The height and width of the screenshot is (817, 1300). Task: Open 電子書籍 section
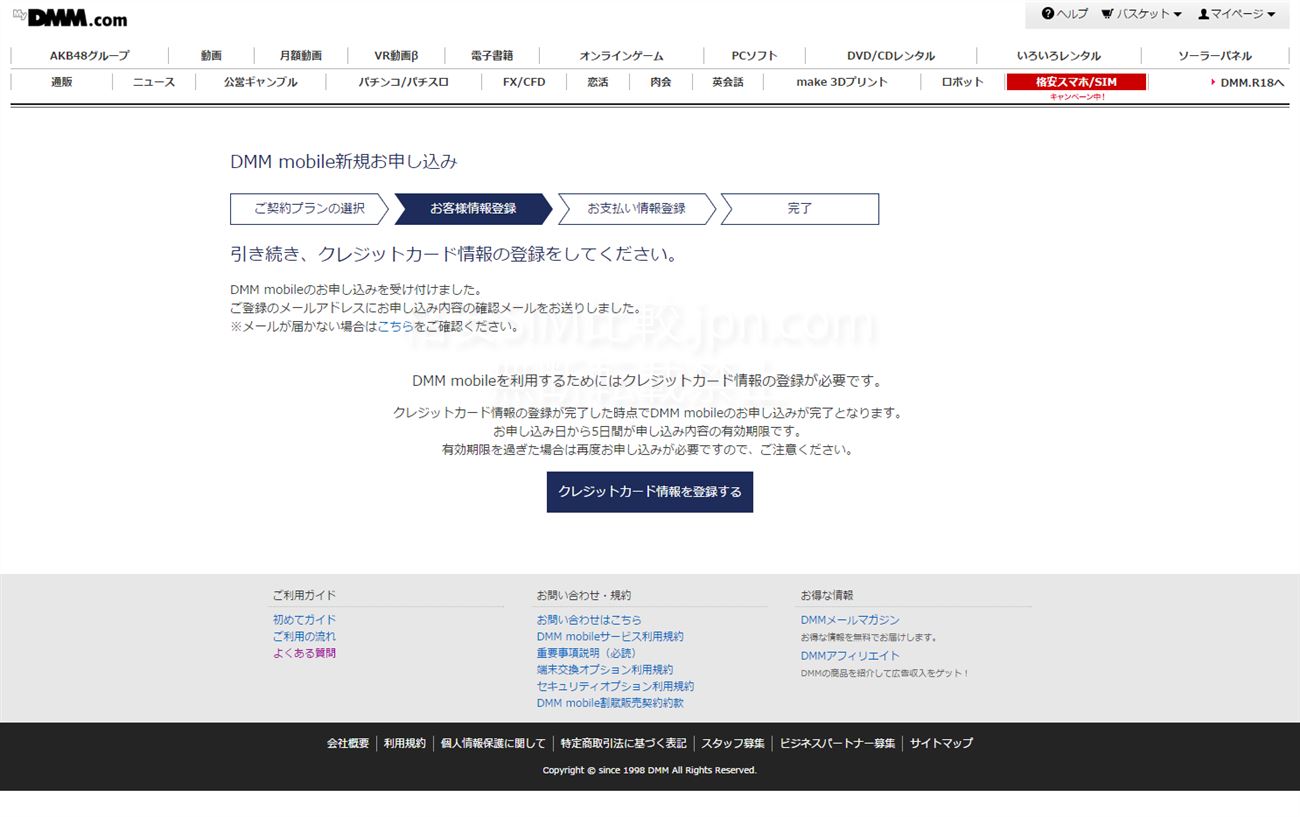click(x=492, y=56)
